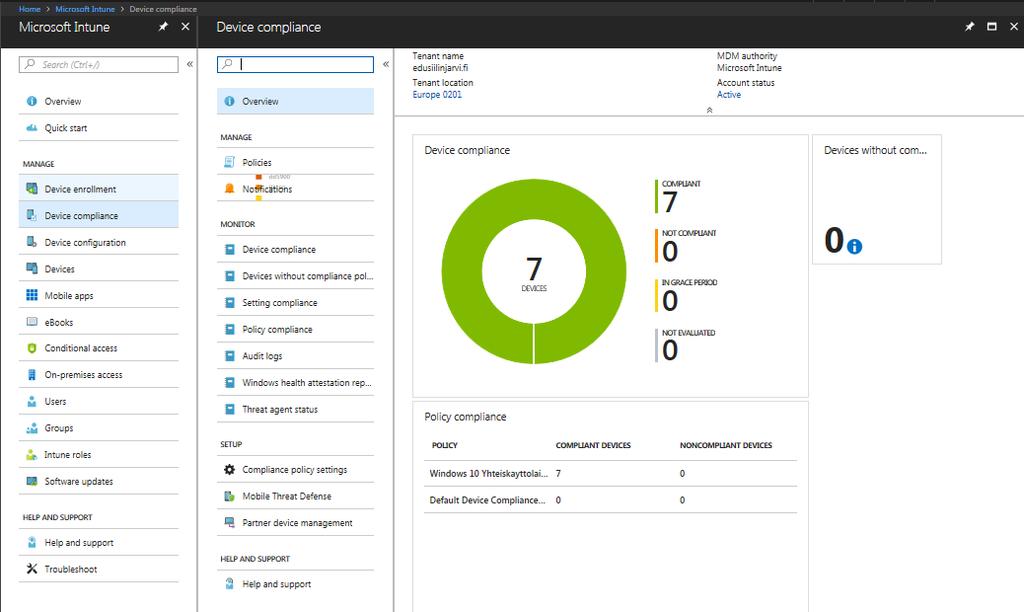
Task: Click the Quick start icon
Action: [x=31, y=128]
